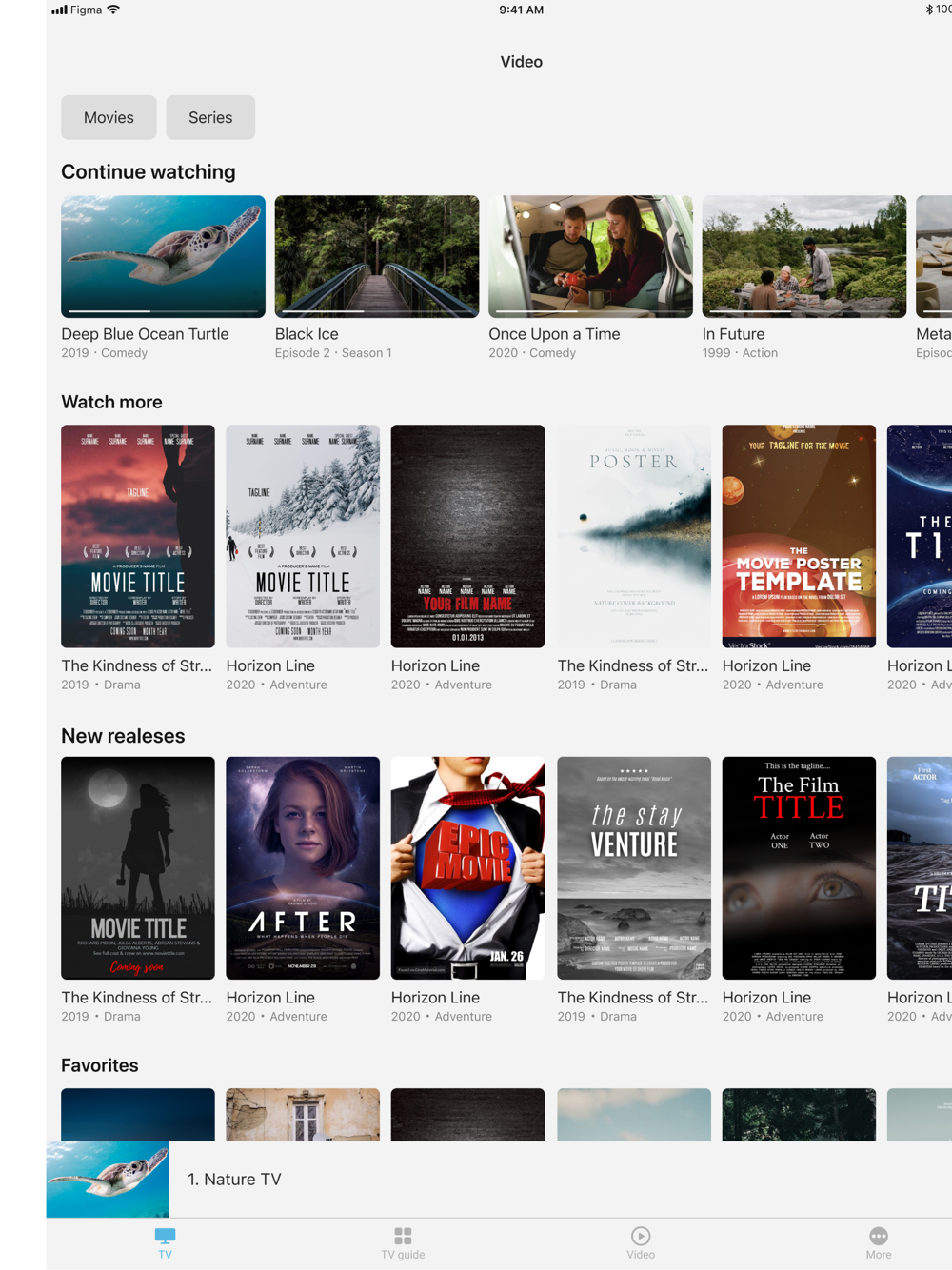The height and width of the screenshot is (1270, 952).
Task: Tap the Continue watching heading
Action: (x=149, y=171)
